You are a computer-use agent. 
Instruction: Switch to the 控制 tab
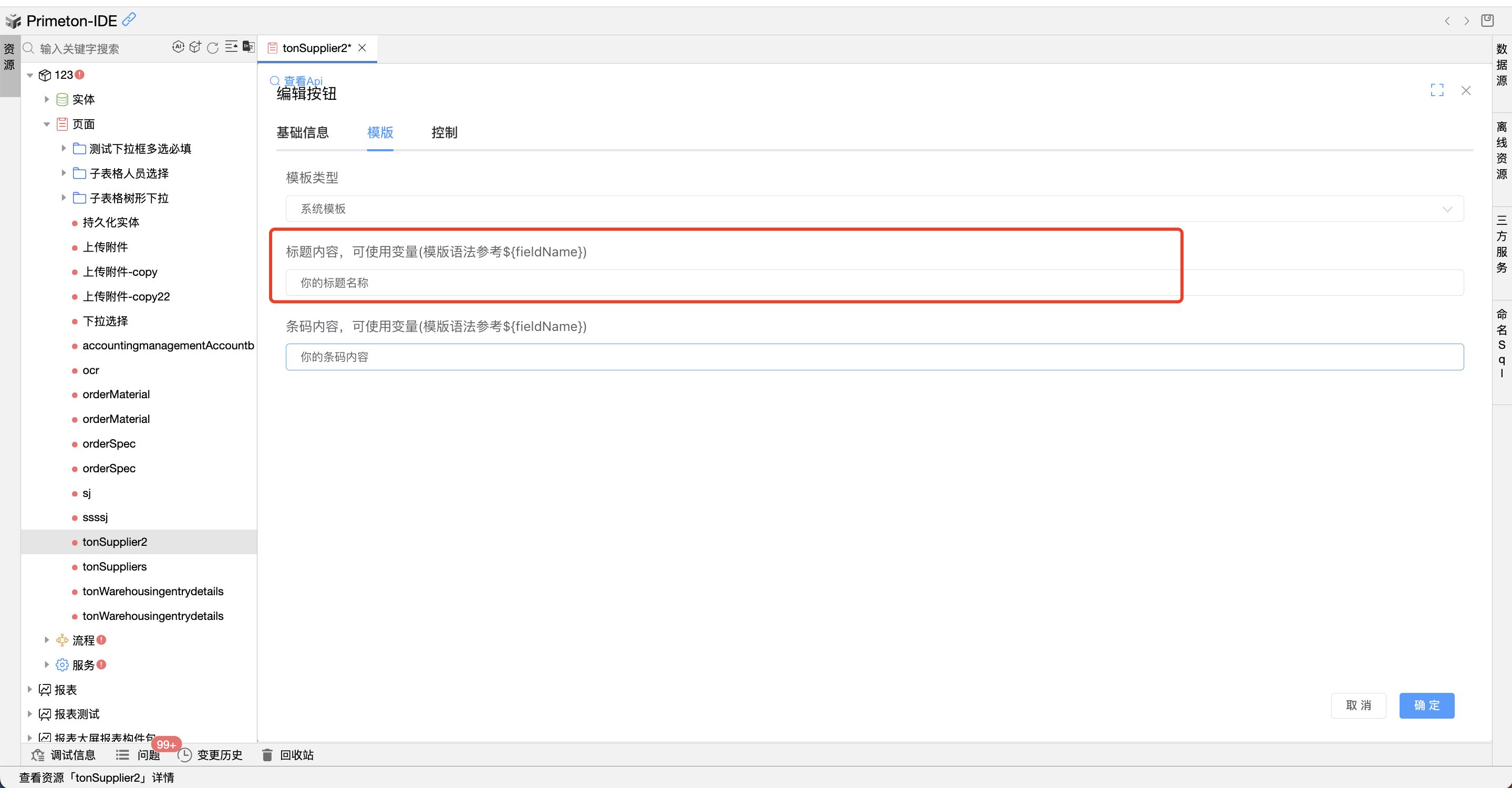tap(444, 132)
